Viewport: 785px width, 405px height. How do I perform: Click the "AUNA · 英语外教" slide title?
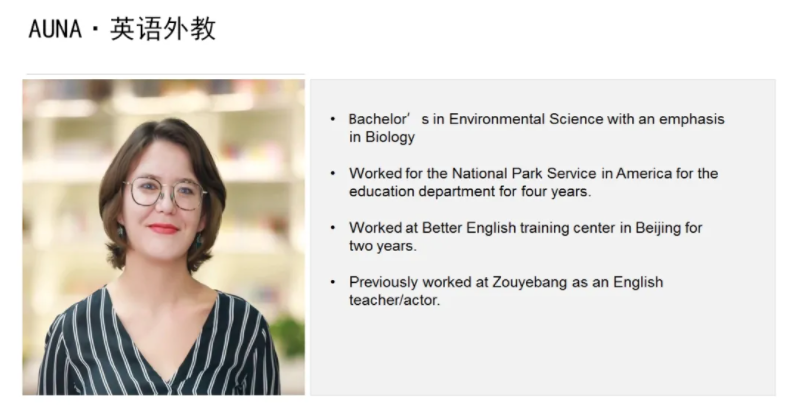pyautogui.click(x=122, y=29)
